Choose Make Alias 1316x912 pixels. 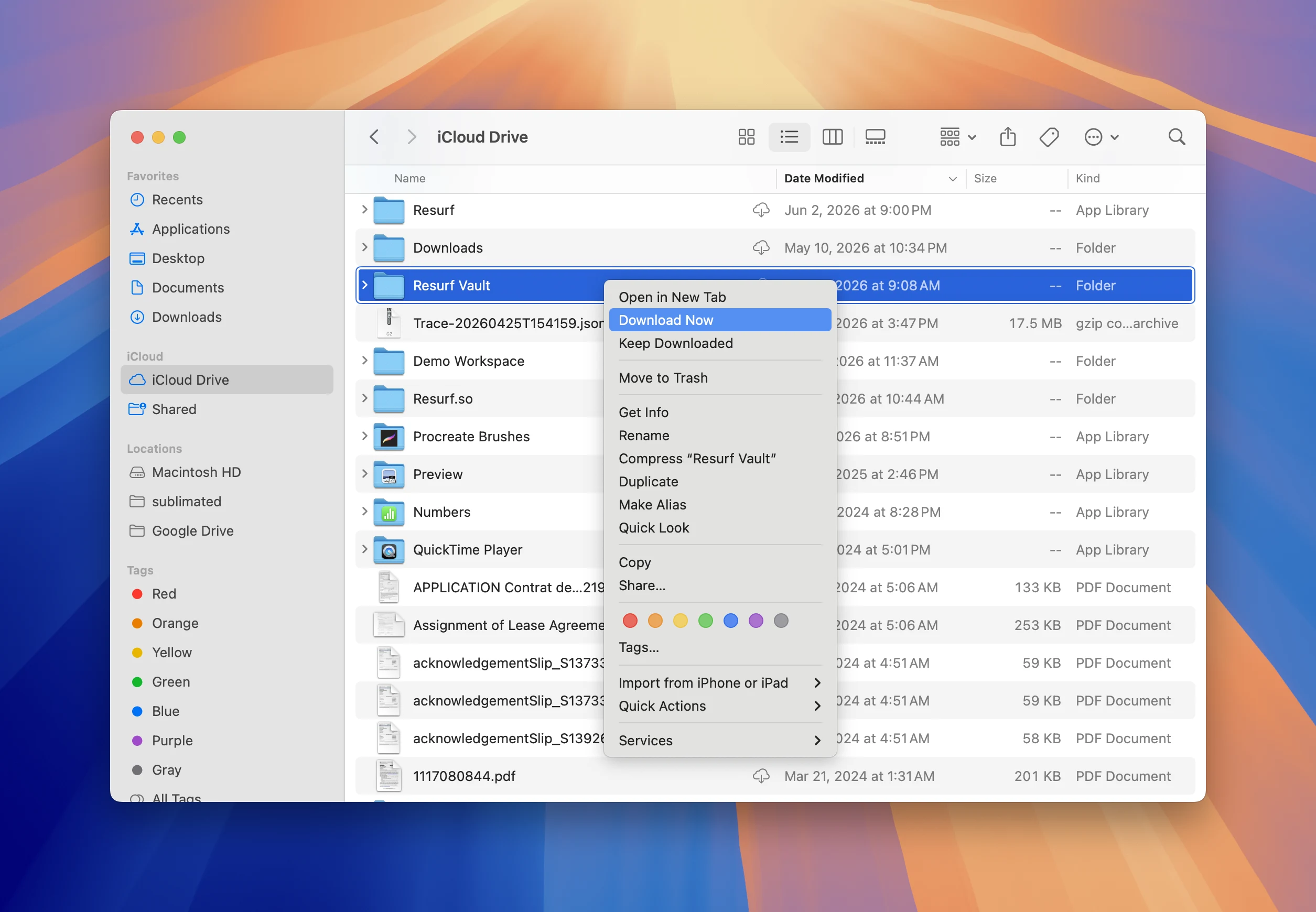click(720, 505)
